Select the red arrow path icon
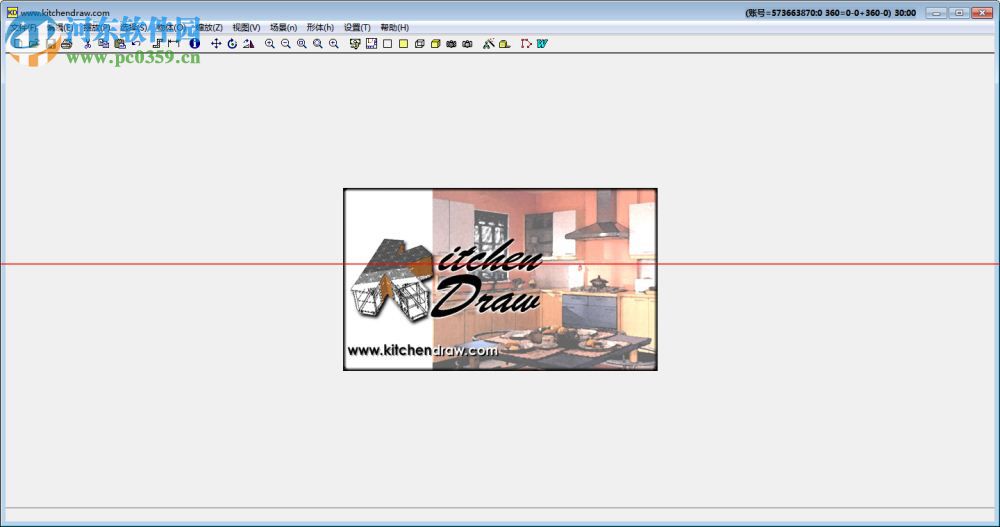The width and height of the screenshot is (1000, 527). coord(526,43)
